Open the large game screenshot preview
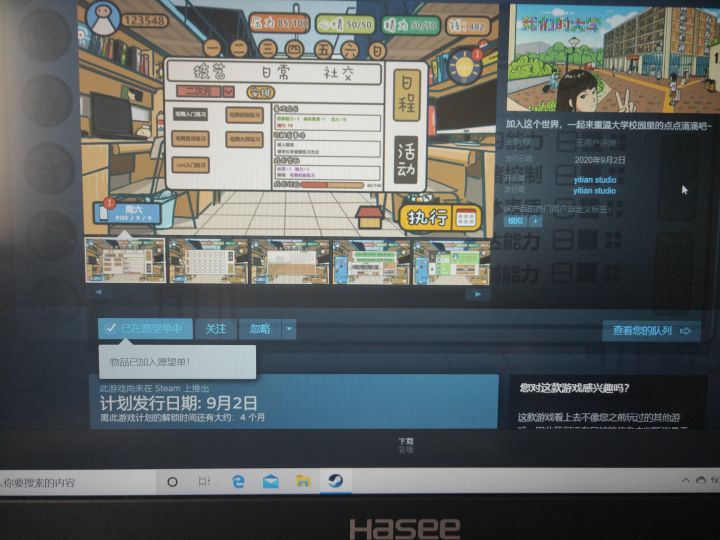 click(288, 118)
